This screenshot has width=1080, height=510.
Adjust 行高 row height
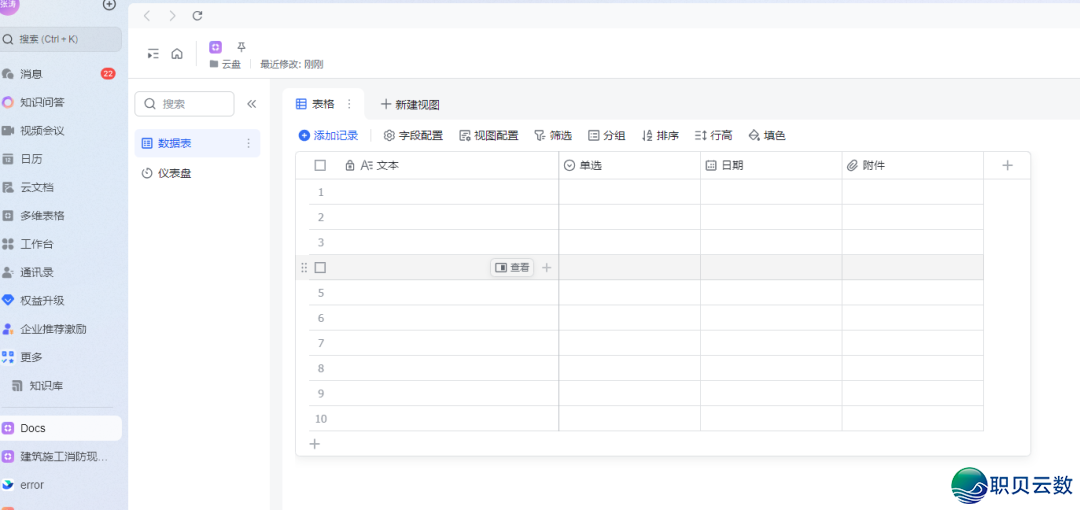(714, 136)
